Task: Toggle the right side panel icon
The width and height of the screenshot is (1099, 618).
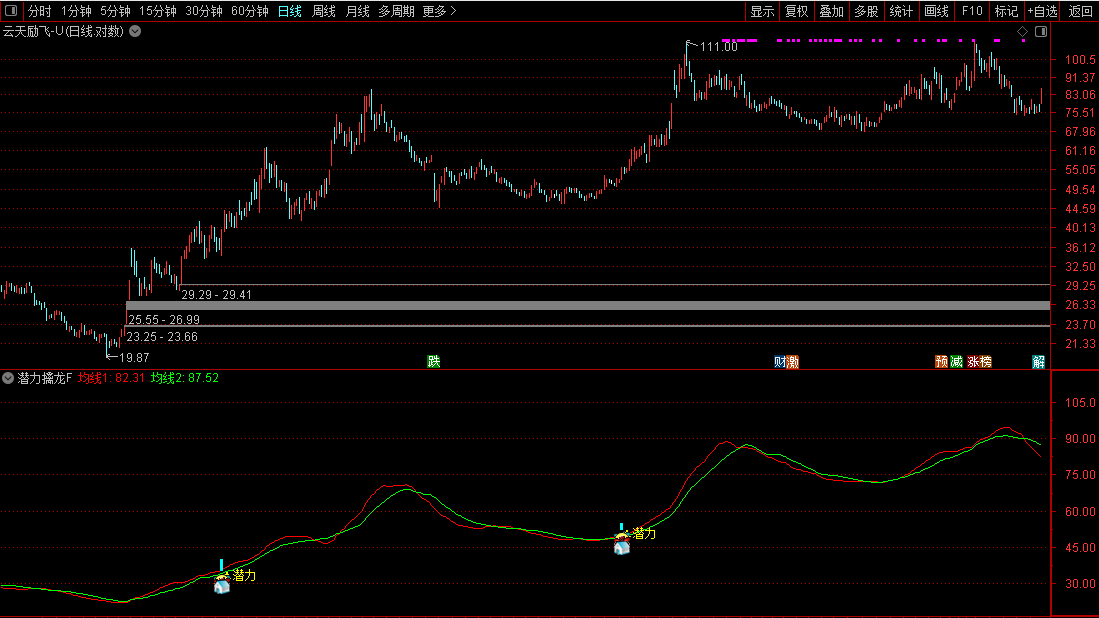Action: click(1041, 32)
